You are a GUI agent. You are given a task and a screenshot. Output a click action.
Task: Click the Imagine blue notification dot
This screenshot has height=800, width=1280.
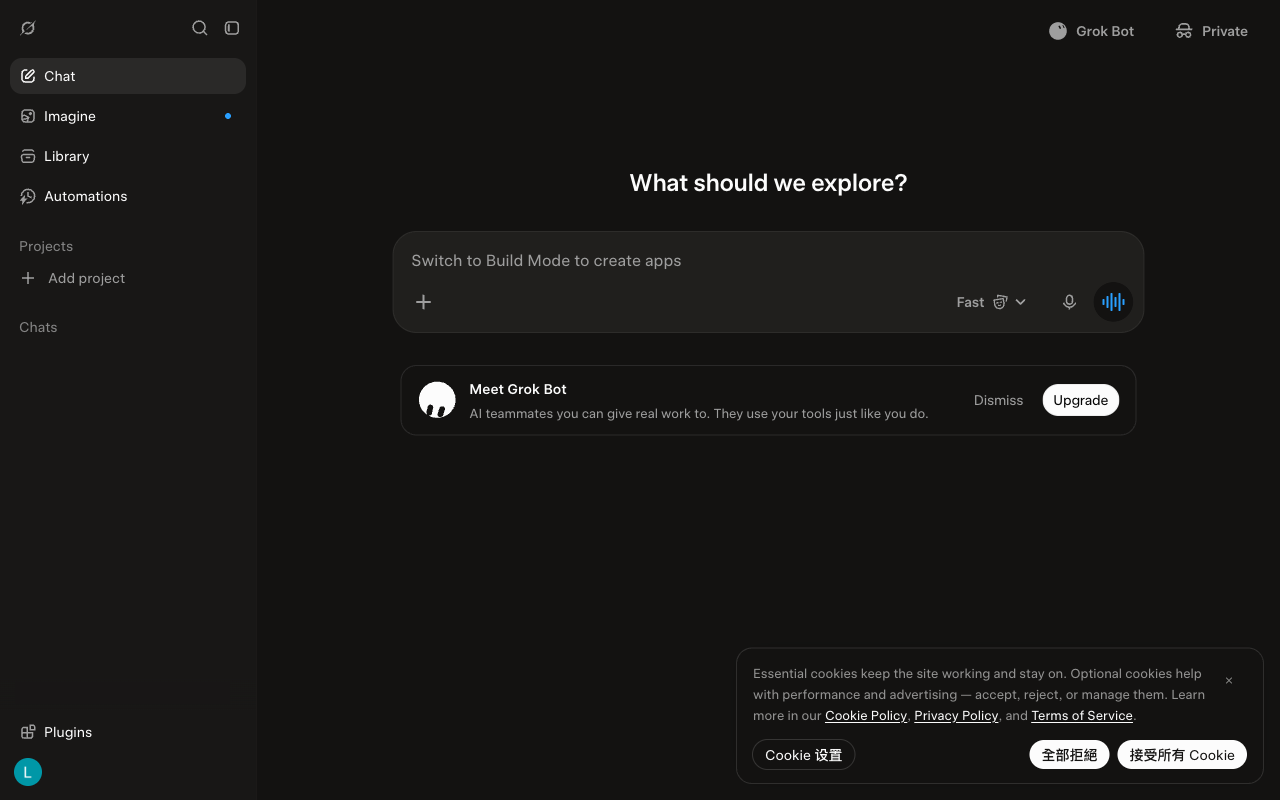[228, 116]
